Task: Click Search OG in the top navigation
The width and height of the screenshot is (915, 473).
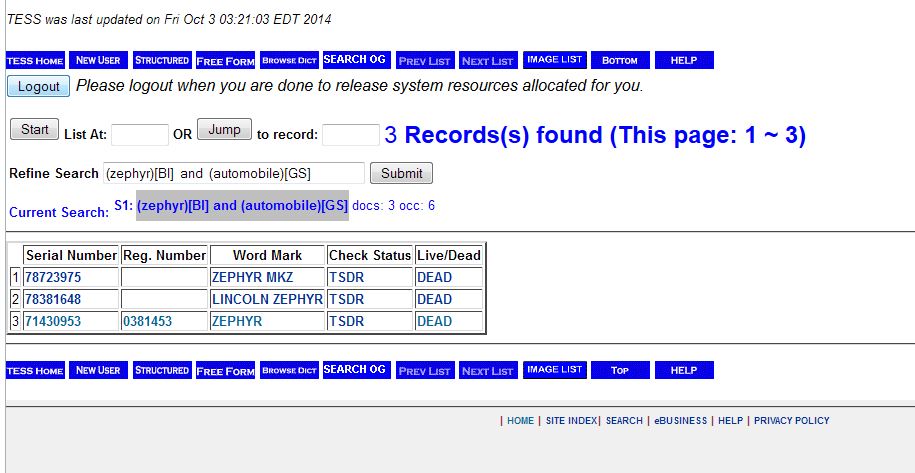Action: point(355,60)
